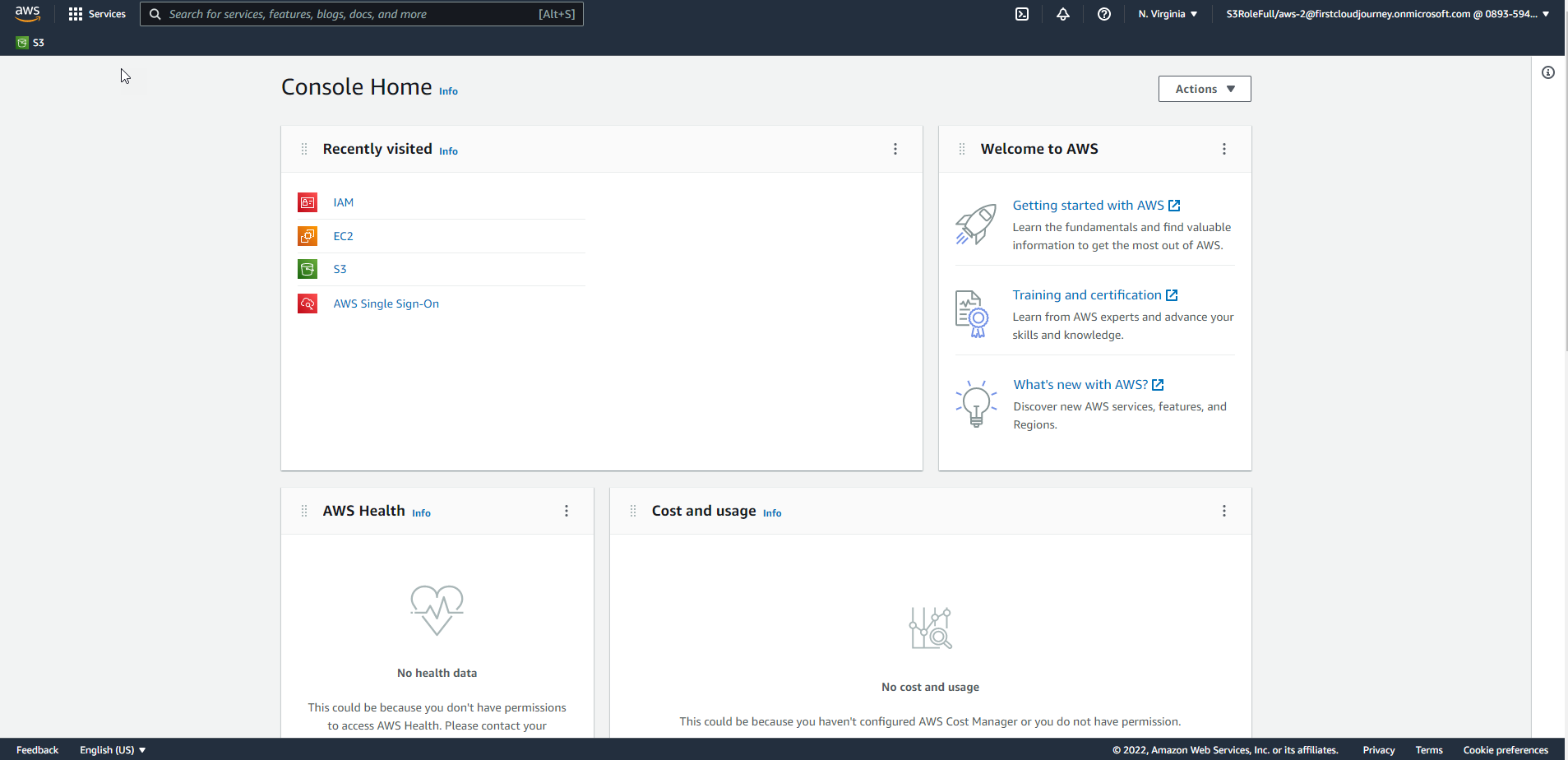Image resolution: width=1568 pixels, height=760 pixels.
Task: Open Getting started with AWS link
Action: coord(1096,206)
